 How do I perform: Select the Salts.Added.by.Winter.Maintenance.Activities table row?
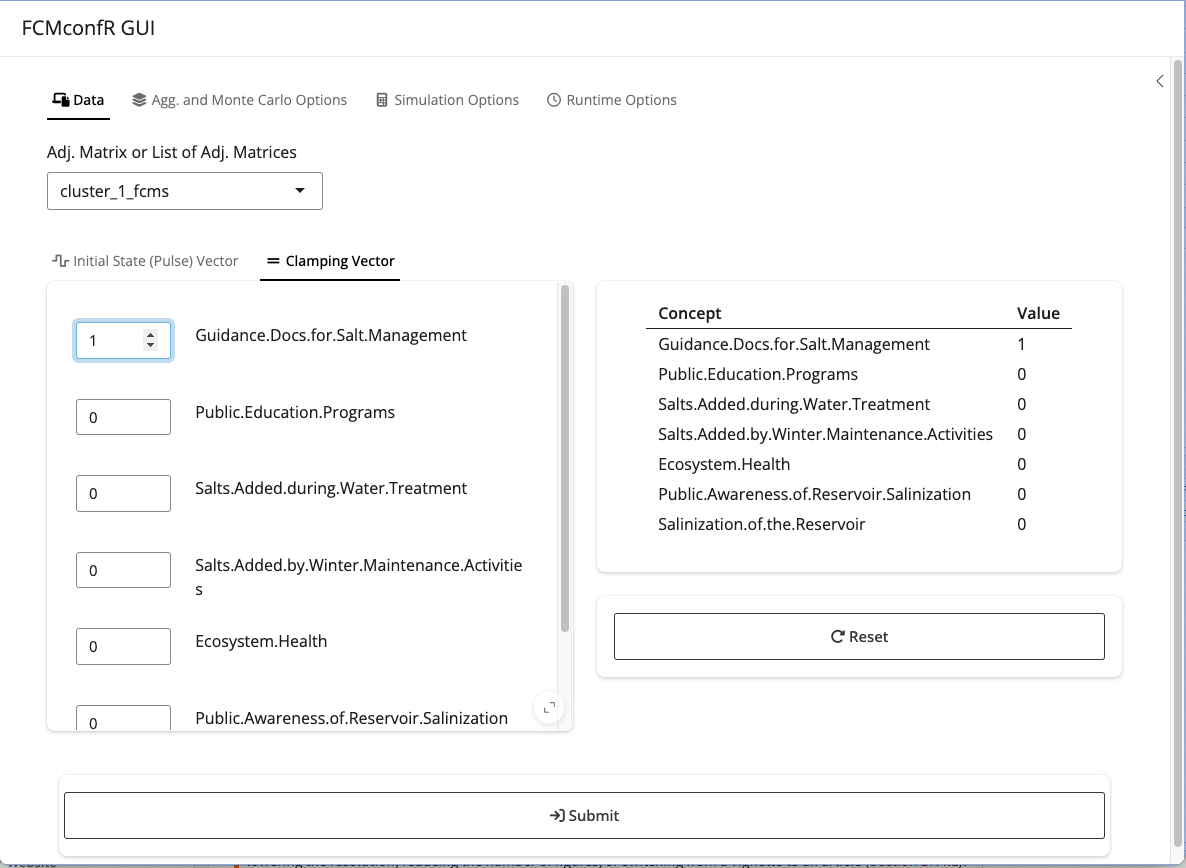(x=858, y=434)
